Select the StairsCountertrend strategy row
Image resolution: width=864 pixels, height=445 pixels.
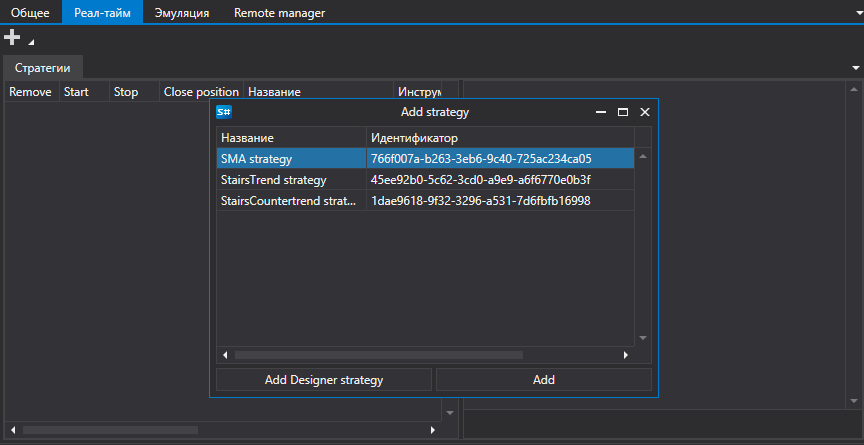425,200
